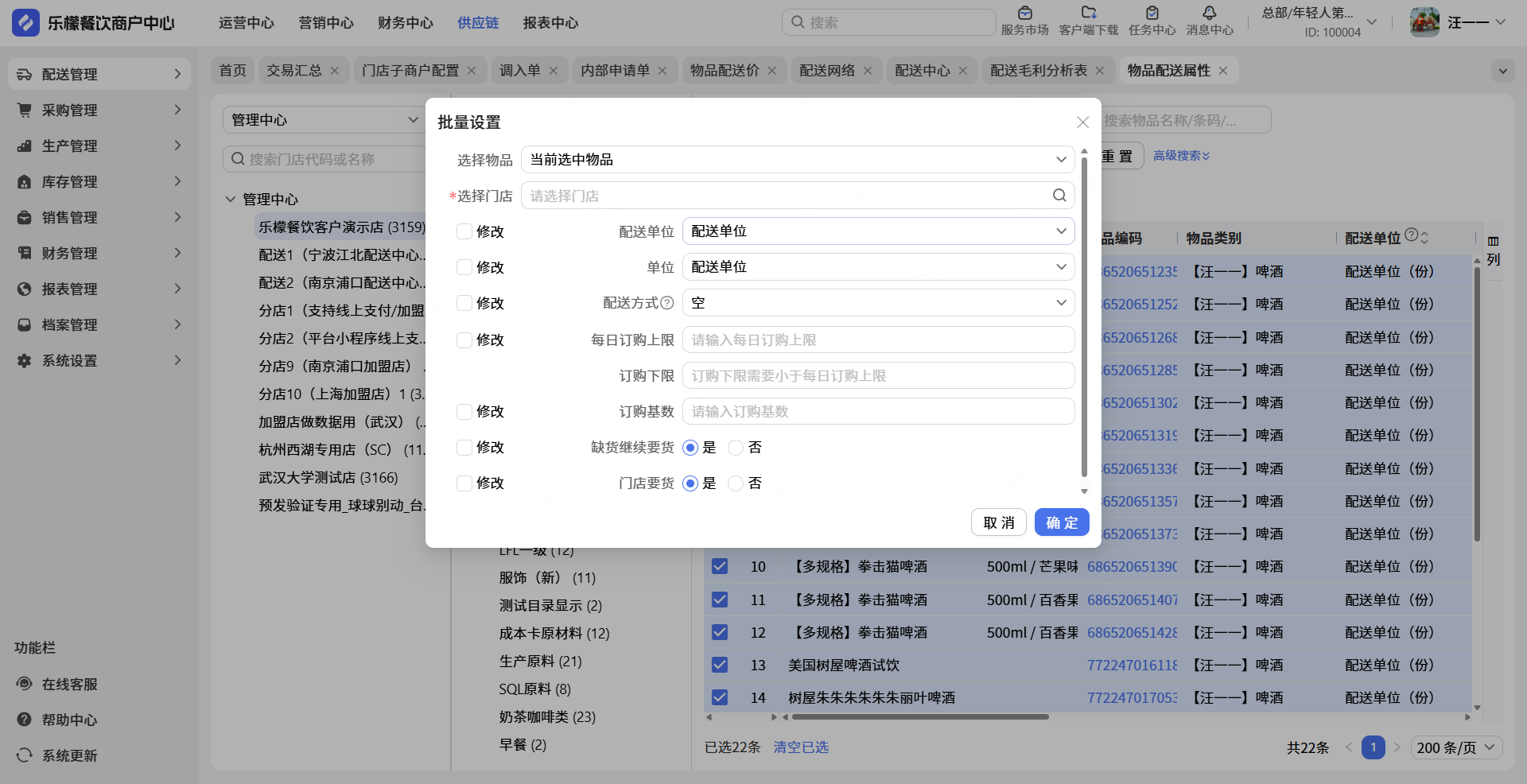
Task: Click the search icon in 选择门店 field
Action: [1059, 196]
